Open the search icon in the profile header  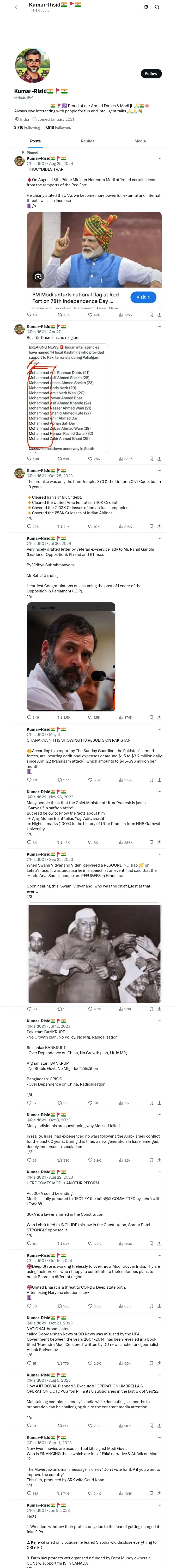[157, 7]
